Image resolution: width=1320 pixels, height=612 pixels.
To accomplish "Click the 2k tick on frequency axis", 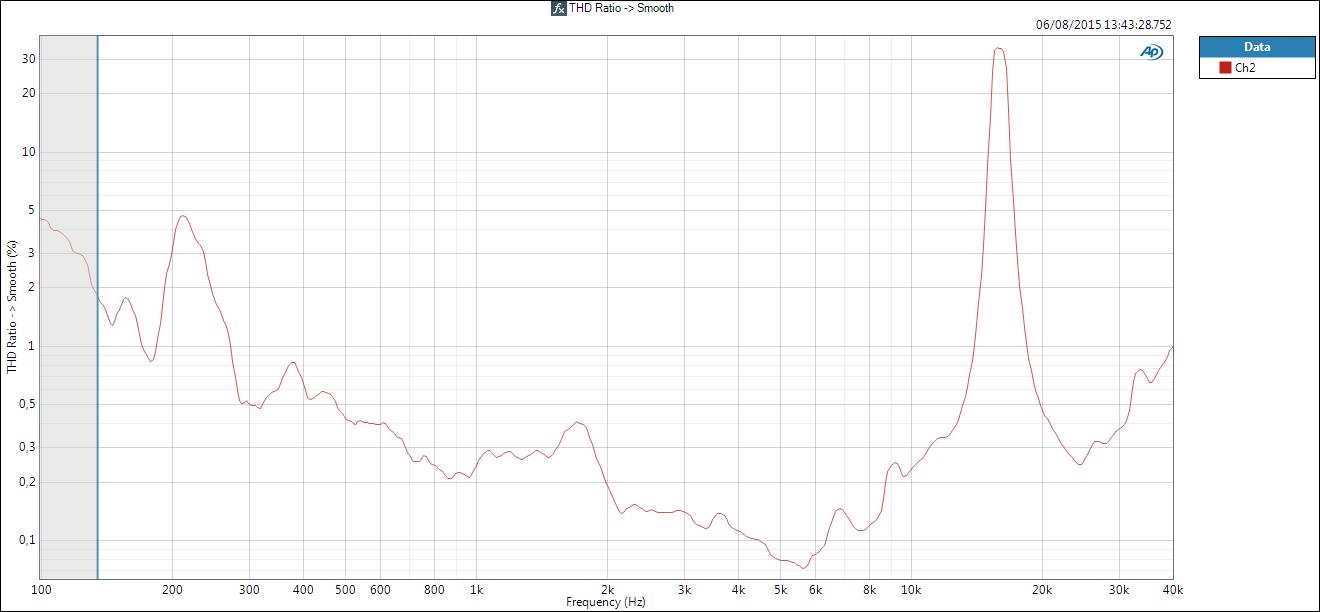I will tap(607, 589).
